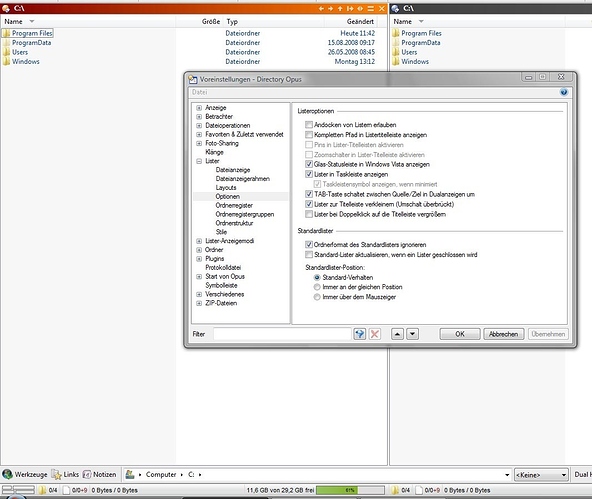Click the blue help icon in dialog
The width and height of the screenshot is (592, 499).
[x=564, y=92]
